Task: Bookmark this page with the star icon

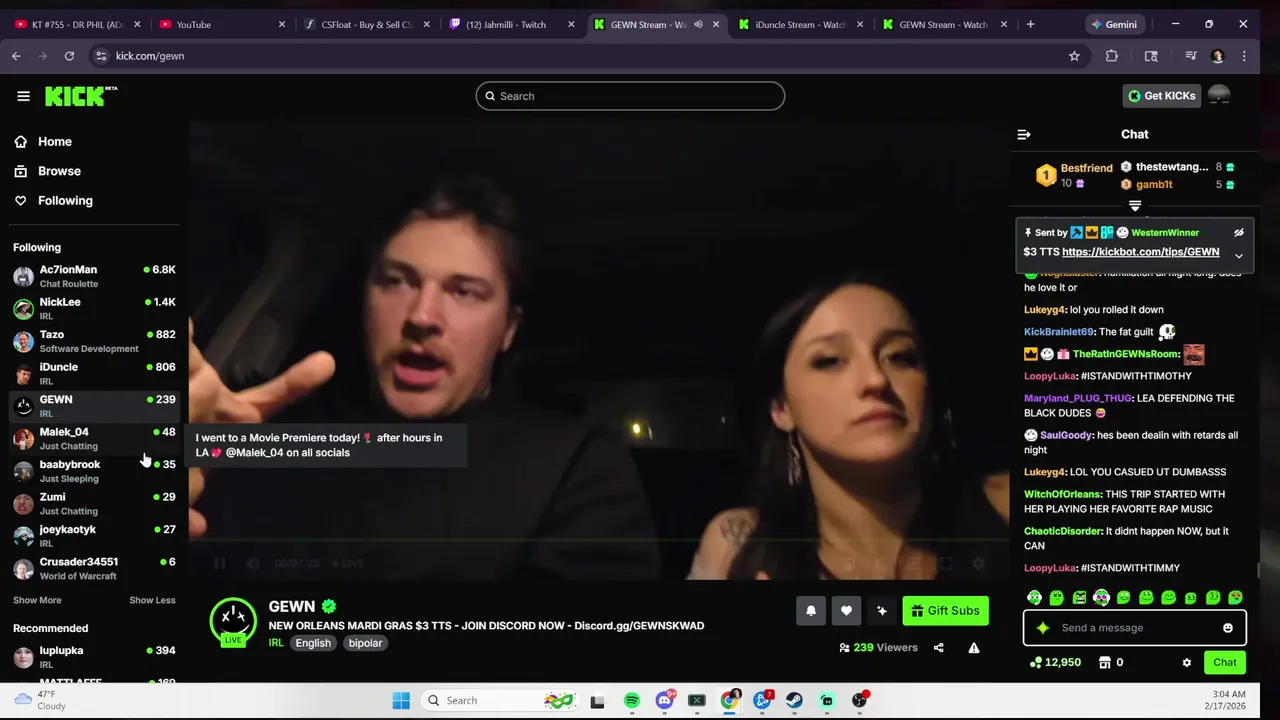Action: click(x=1074, y=56)
